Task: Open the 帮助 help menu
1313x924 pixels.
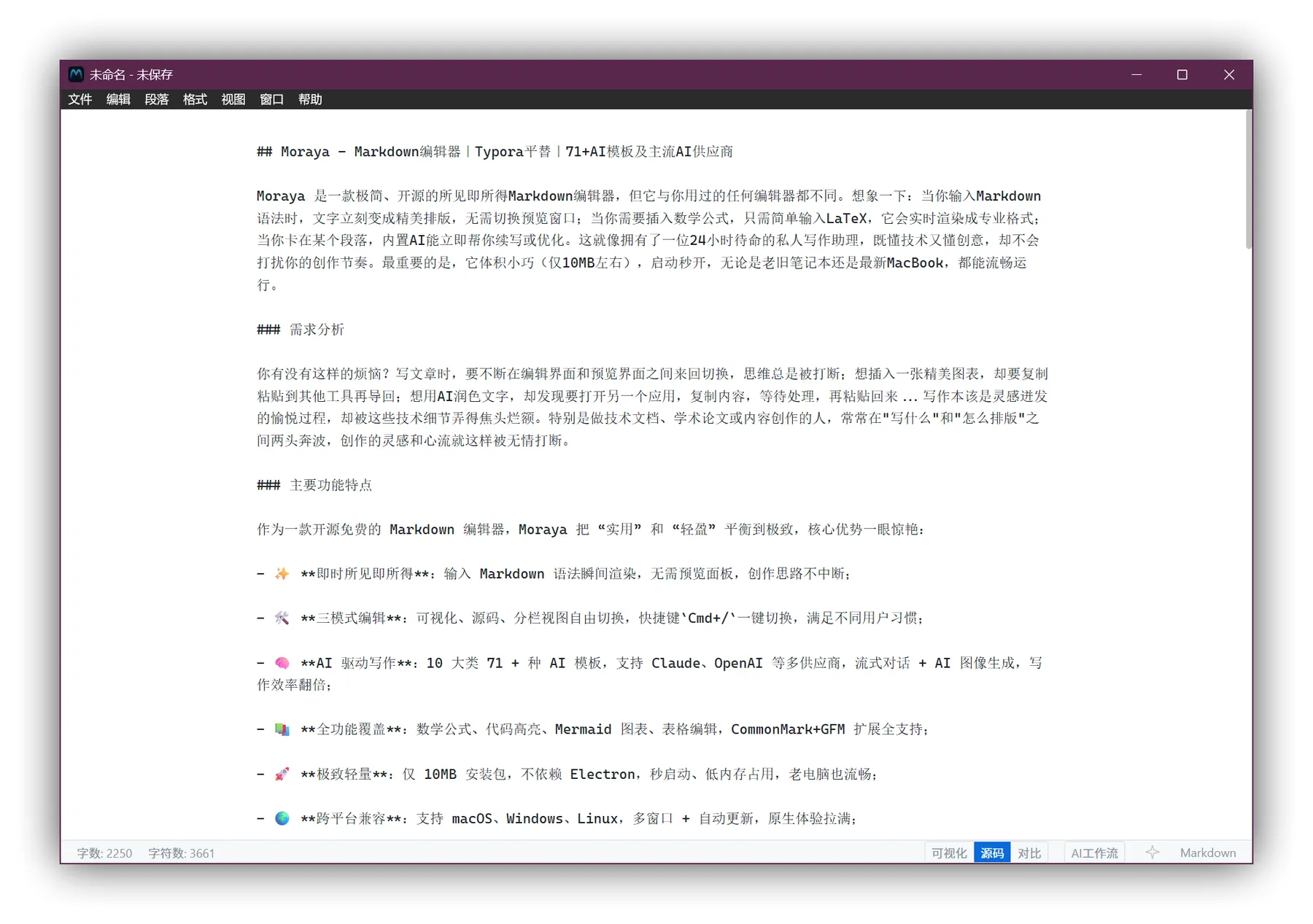Action: pyautogui.click(x=310, y=99)
